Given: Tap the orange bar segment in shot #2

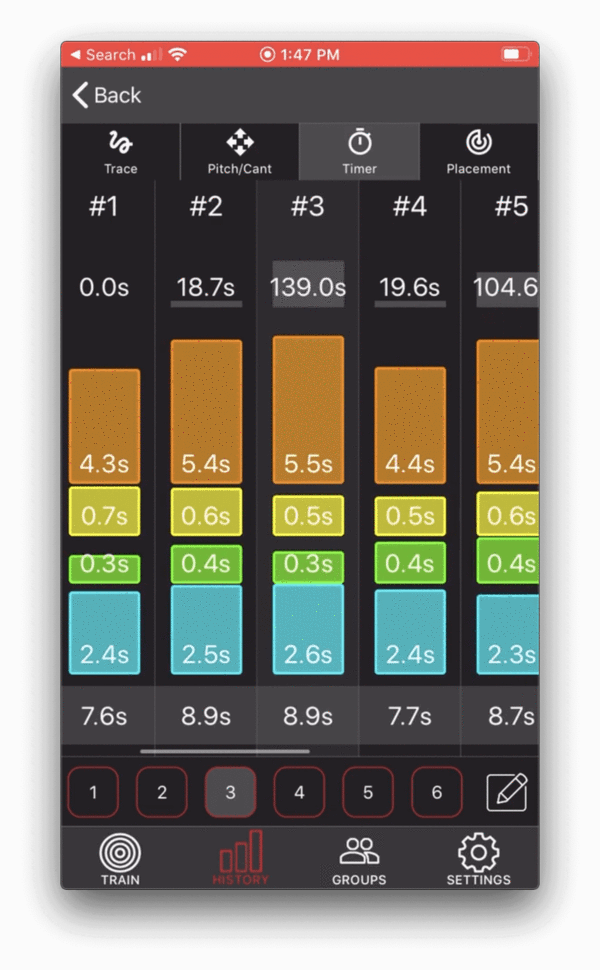Looking at the screenshot, I should 206,410.
